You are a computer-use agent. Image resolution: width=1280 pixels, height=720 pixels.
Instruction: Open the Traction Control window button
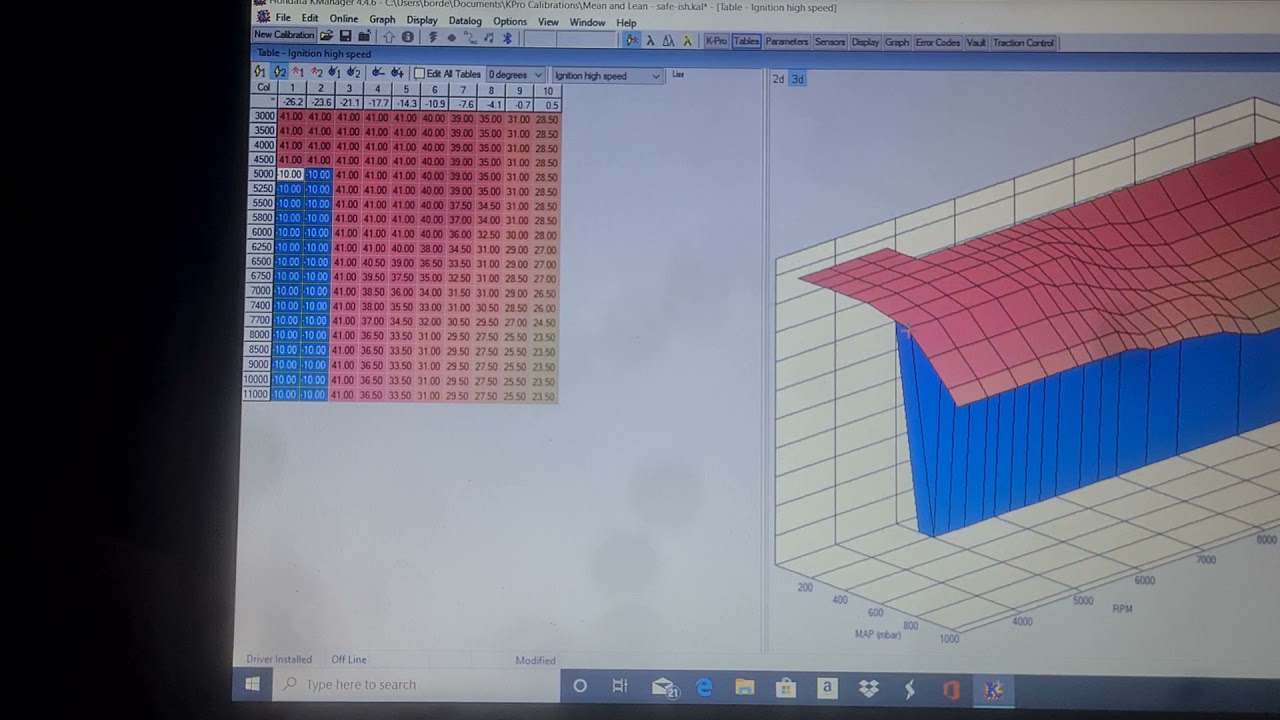tap(1024, 43)
